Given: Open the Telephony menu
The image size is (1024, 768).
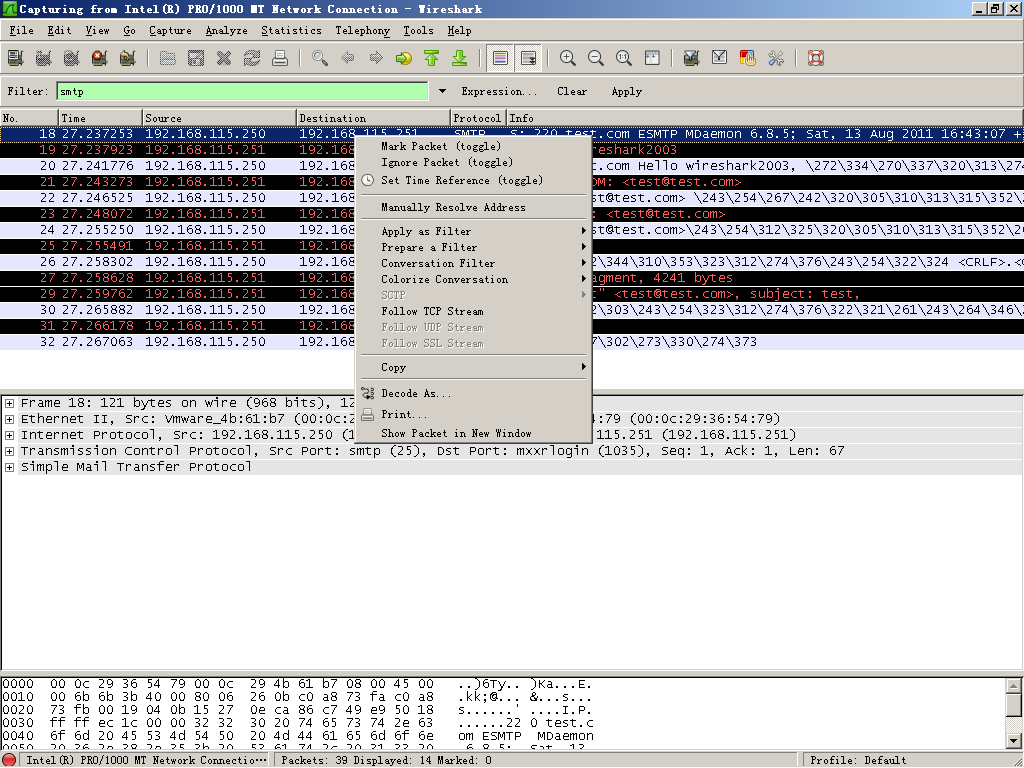Looking at the screenshot, I should pyautogui.click(x=362, y=31).
